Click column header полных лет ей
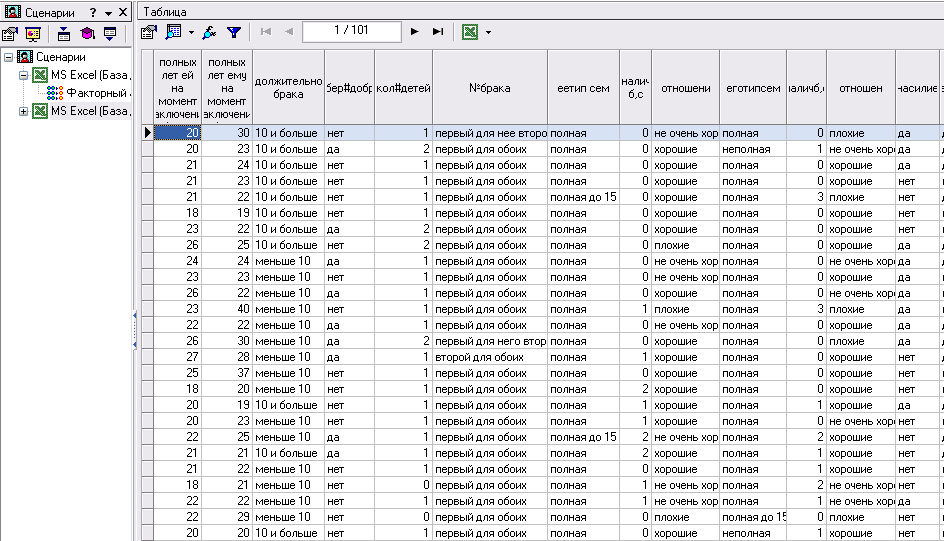Viewport: 944px width, 541px height. point(178,88)
